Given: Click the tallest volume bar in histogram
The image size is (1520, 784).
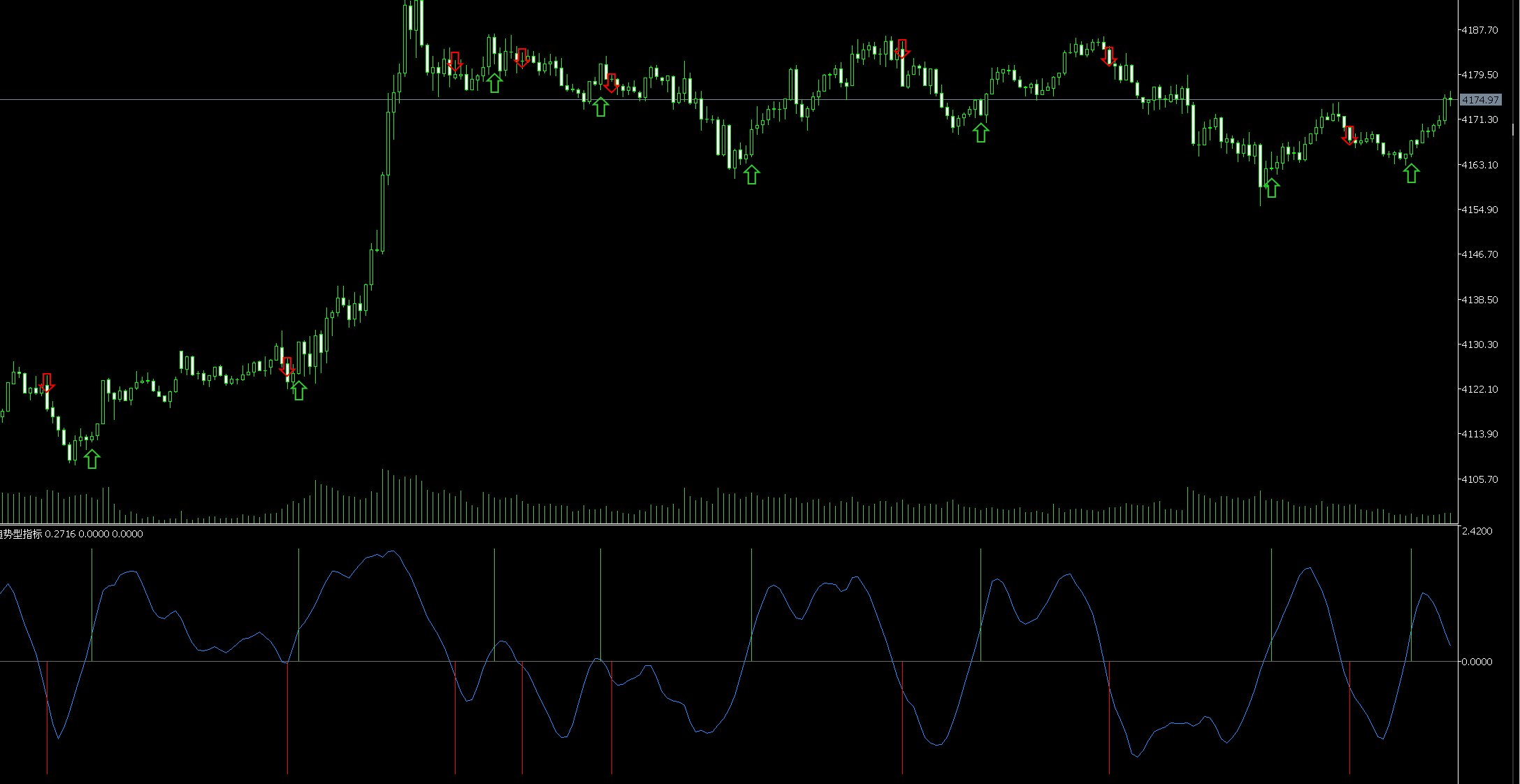Looking at the screenshot, I should [x=382, y=496].
